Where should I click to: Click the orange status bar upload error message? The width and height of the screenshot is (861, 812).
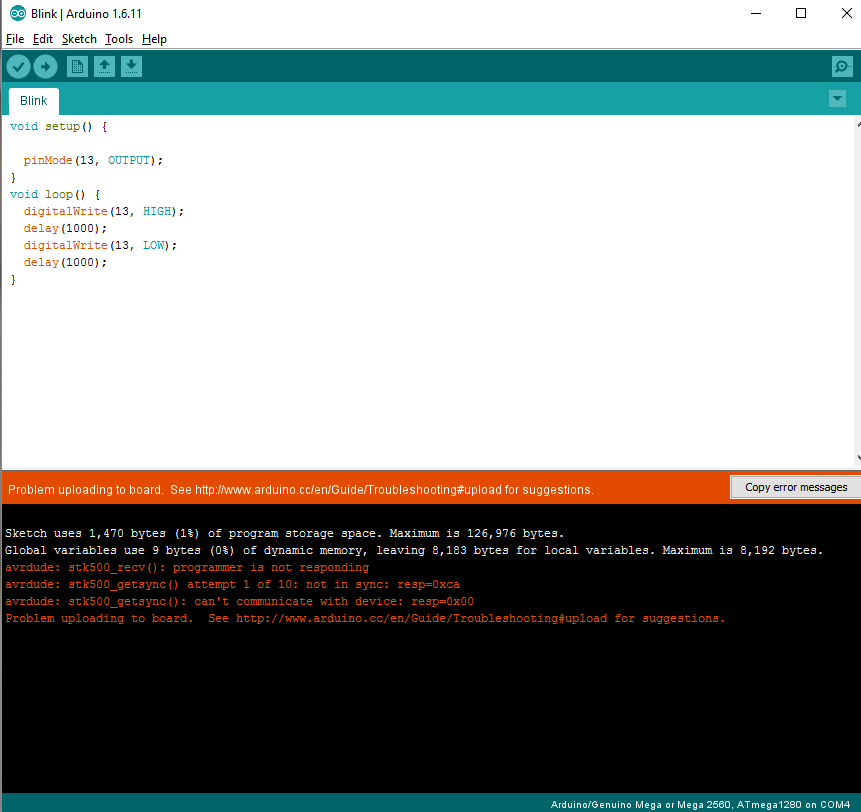tap(301, 490)
